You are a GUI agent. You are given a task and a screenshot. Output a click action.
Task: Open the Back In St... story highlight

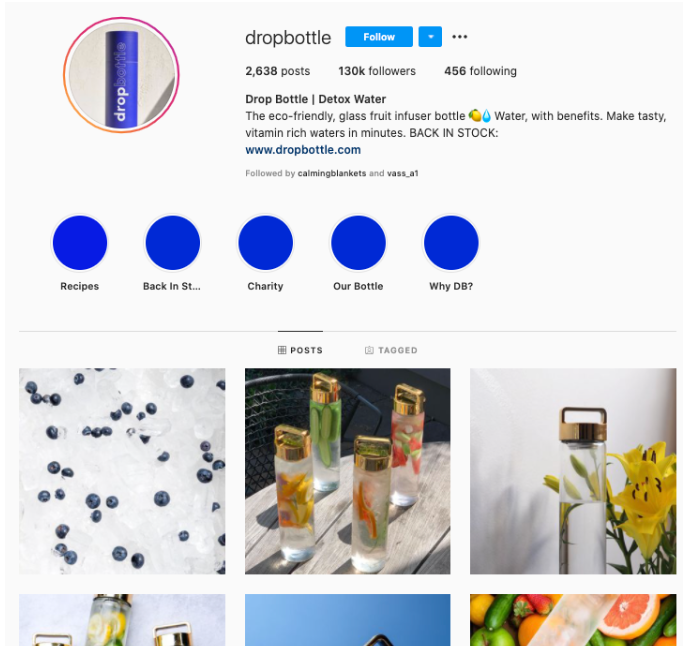[172, 243]
